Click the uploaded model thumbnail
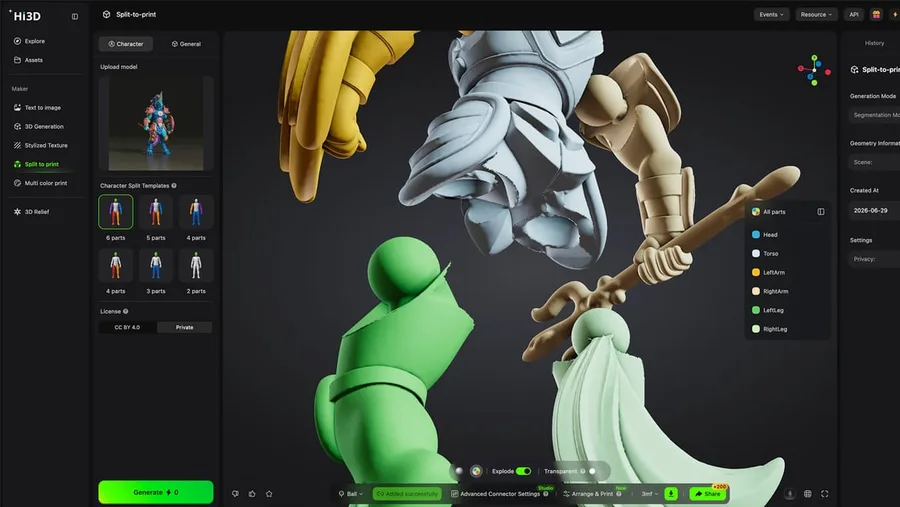 [x=156, y=124]
